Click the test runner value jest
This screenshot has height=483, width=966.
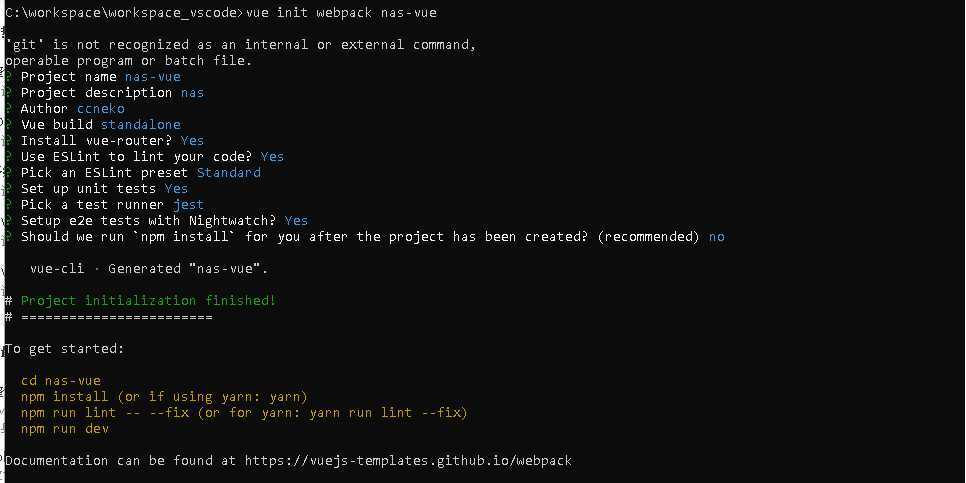tap(188, 205)
